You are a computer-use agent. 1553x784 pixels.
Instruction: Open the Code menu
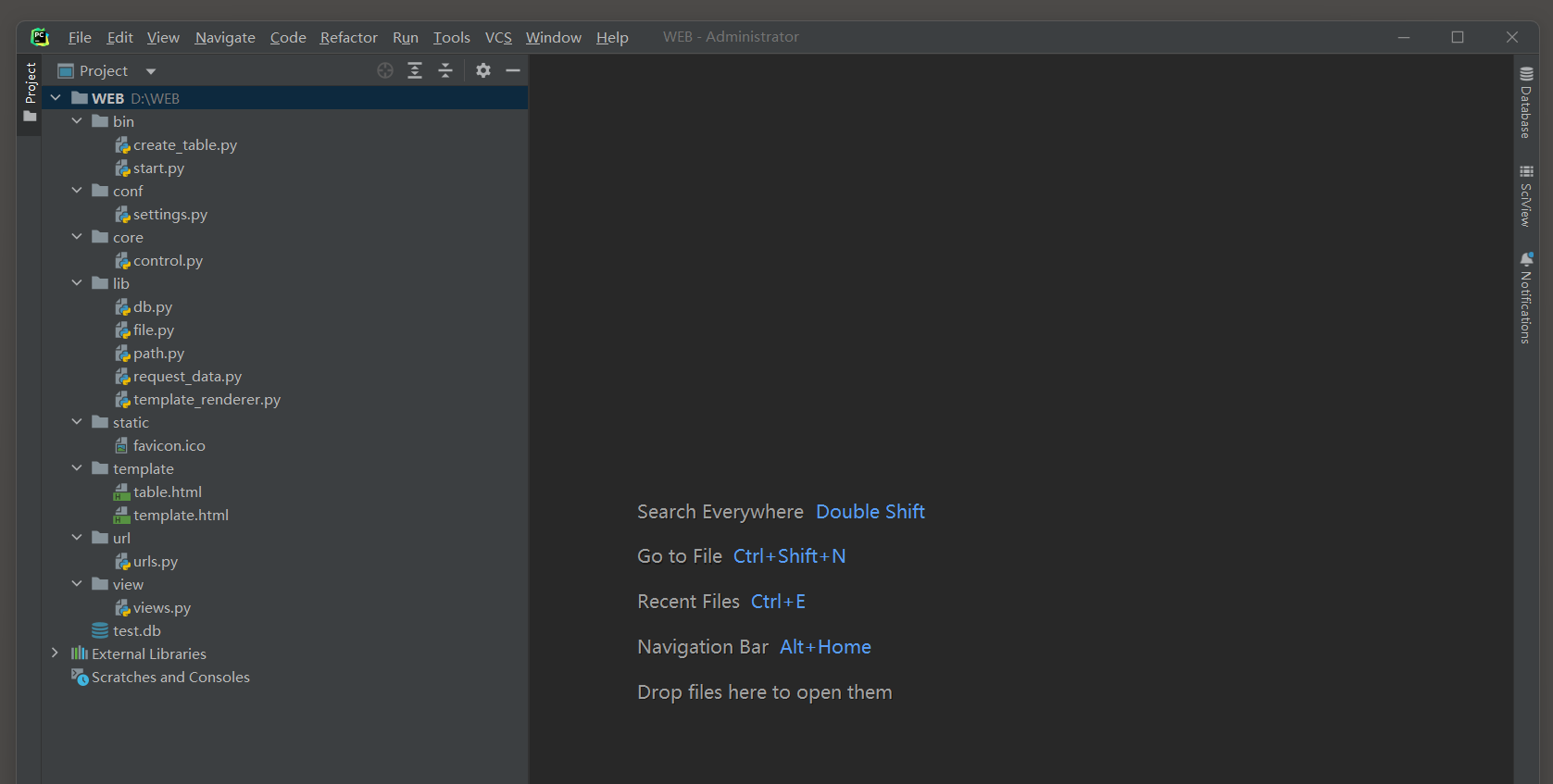(288, 37)
